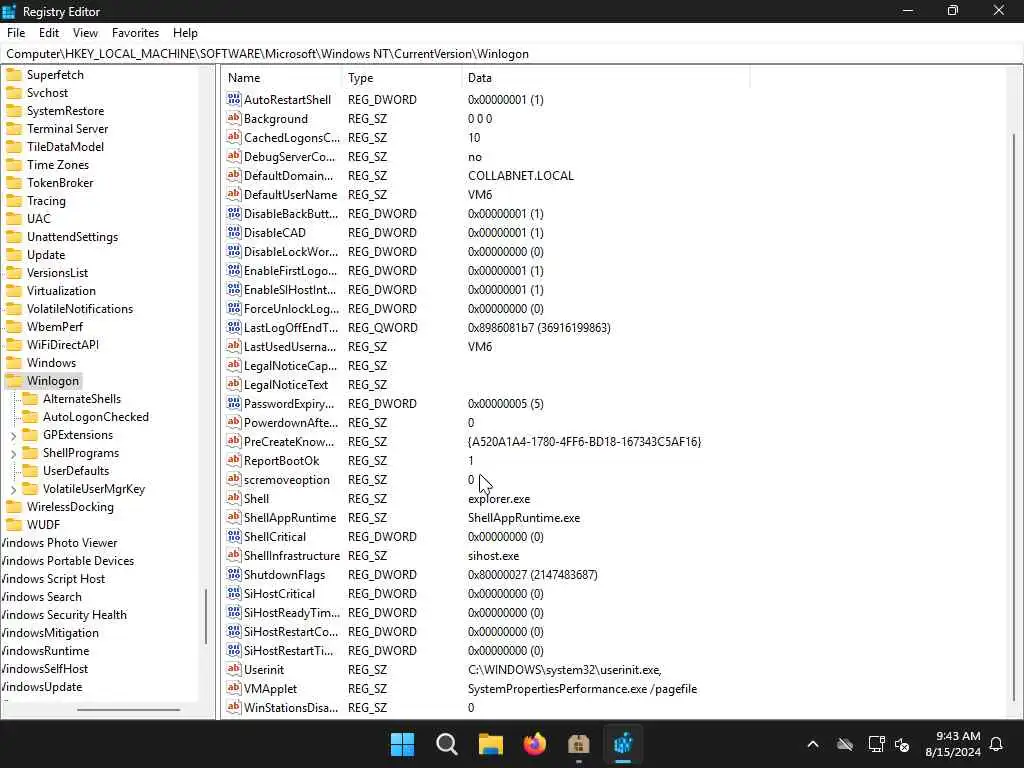The image size is (1024, 768).
Task: Click the UserDefaults folder icon
Action: point(30,471)
